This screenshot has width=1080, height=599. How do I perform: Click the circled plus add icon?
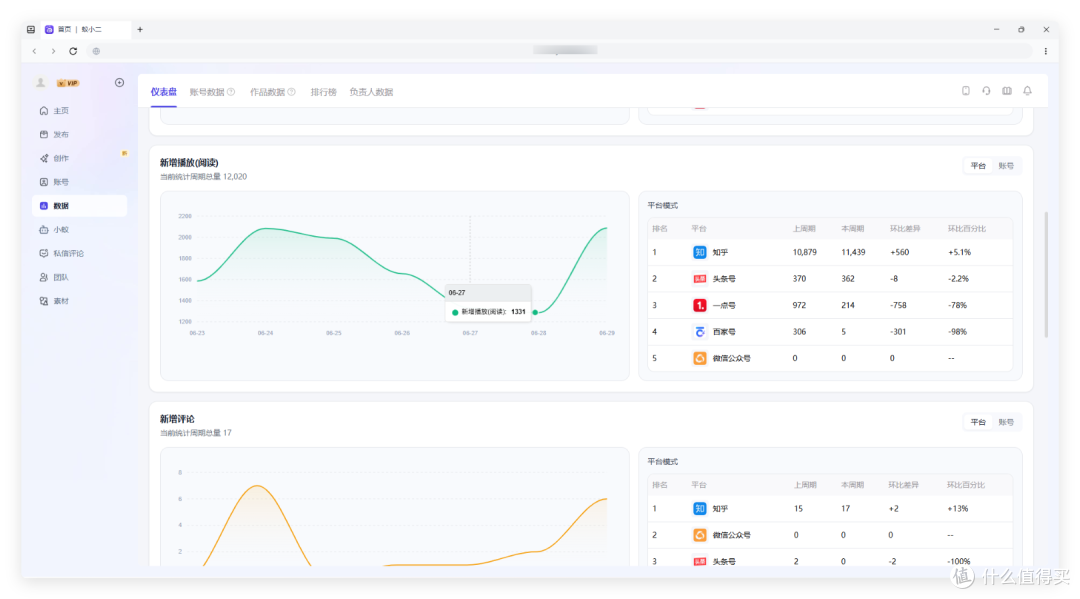tap(119, 83)
